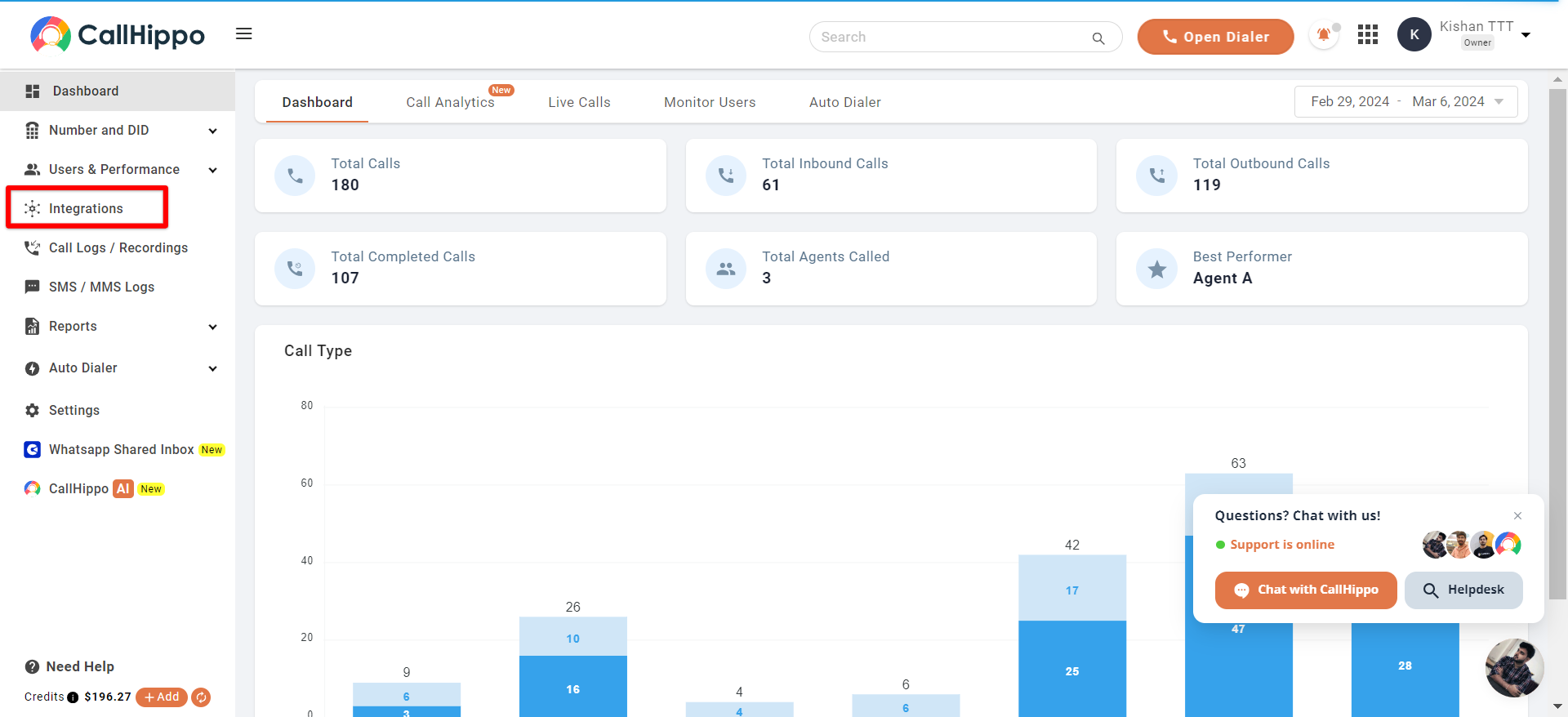The image size is (1568, 717).
Task: Click the Total Completed Calls icon
Action: click(295, 269)
